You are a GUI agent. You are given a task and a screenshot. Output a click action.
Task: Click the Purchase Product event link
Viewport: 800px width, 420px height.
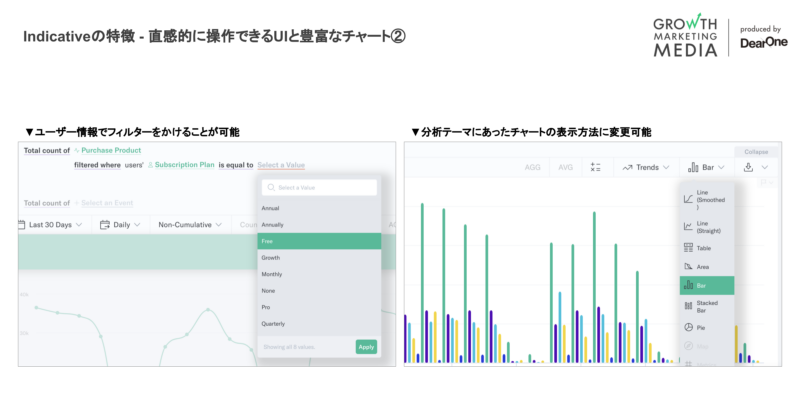coord(111,151)
